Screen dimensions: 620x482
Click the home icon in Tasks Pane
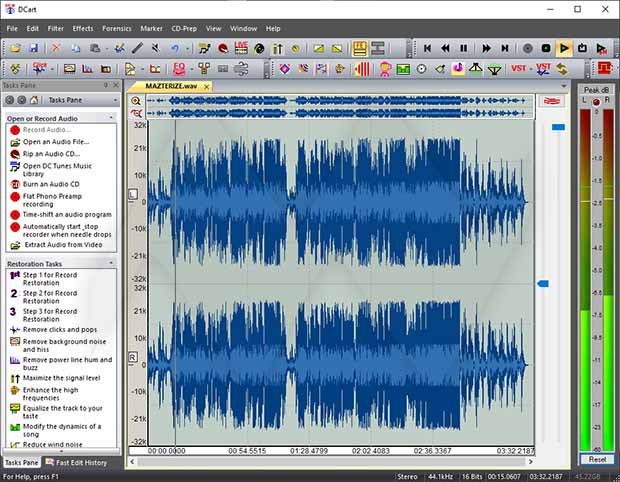(x=34, y=100)
